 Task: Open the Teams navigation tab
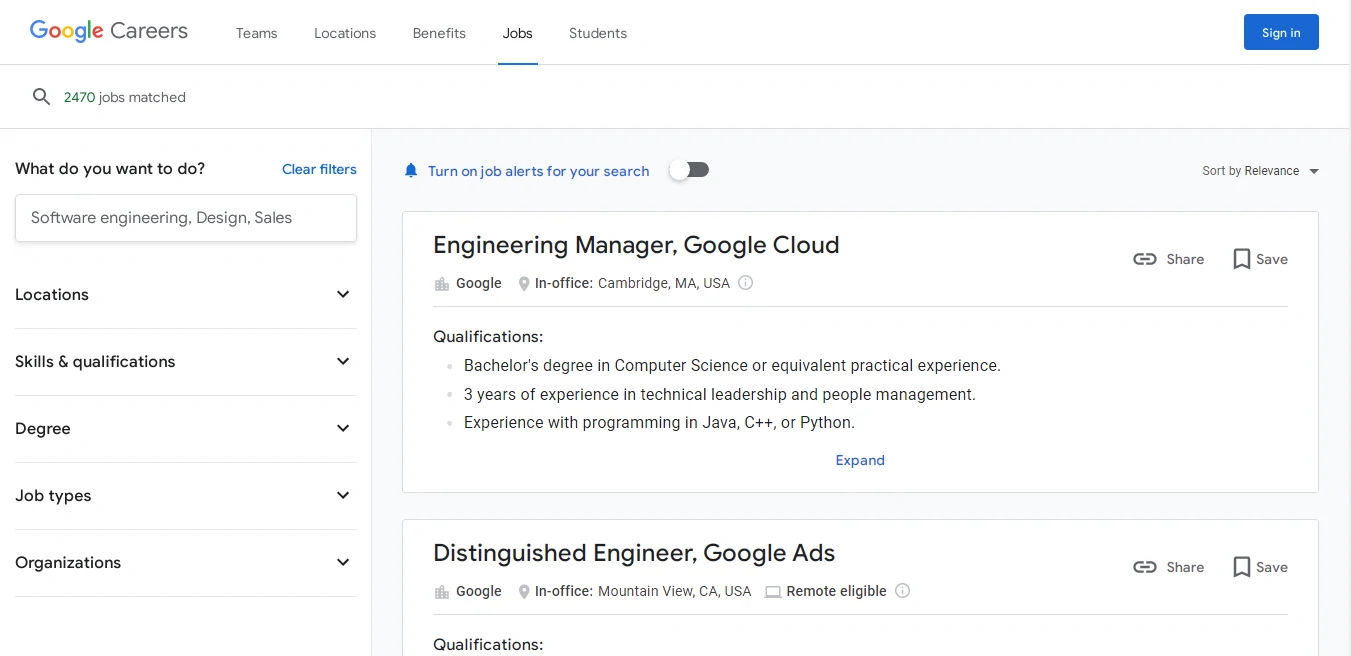pos(256,33)
